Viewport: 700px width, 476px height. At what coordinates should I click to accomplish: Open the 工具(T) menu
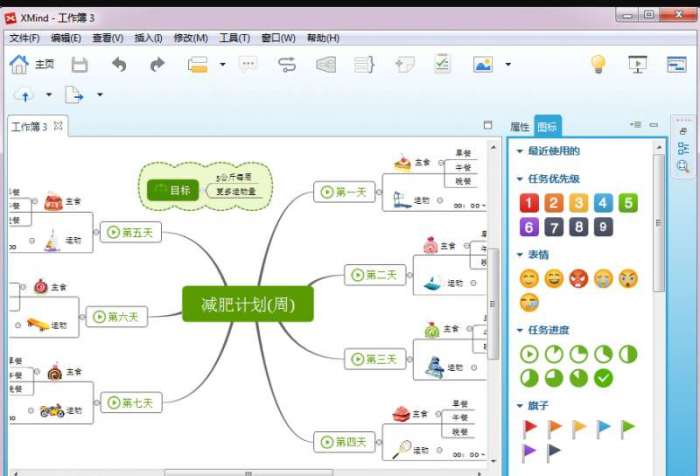click(233, 38)
